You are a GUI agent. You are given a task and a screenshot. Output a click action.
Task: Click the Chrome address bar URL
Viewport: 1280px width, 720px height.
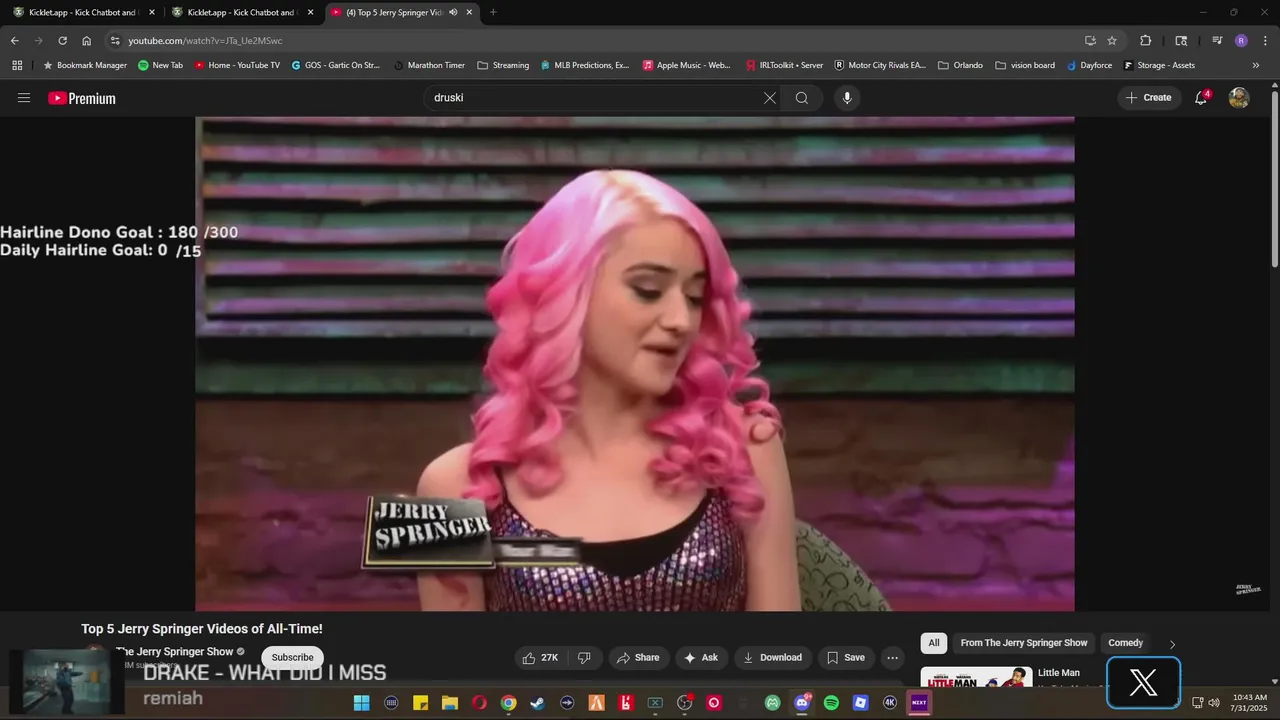tap(205, 41)
